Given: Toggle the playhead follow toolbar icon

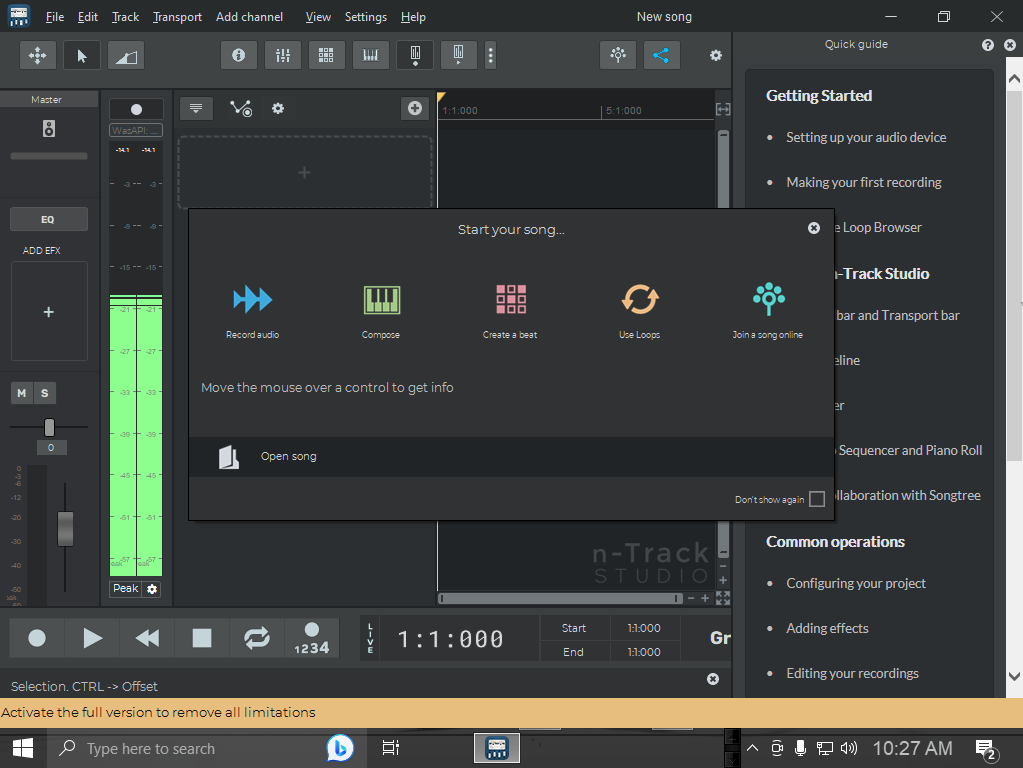Looking at the screenshot, I should [x=459, y=55].
